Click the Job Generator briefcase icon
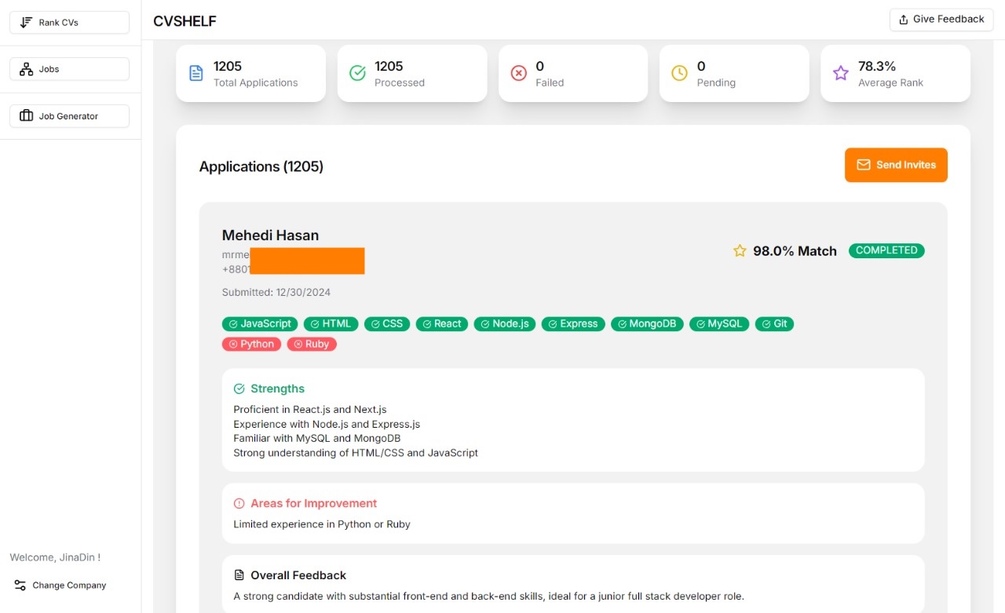The width and height of the screenshot is (1005, 613). pyautogui.click(x=27, y=116)
